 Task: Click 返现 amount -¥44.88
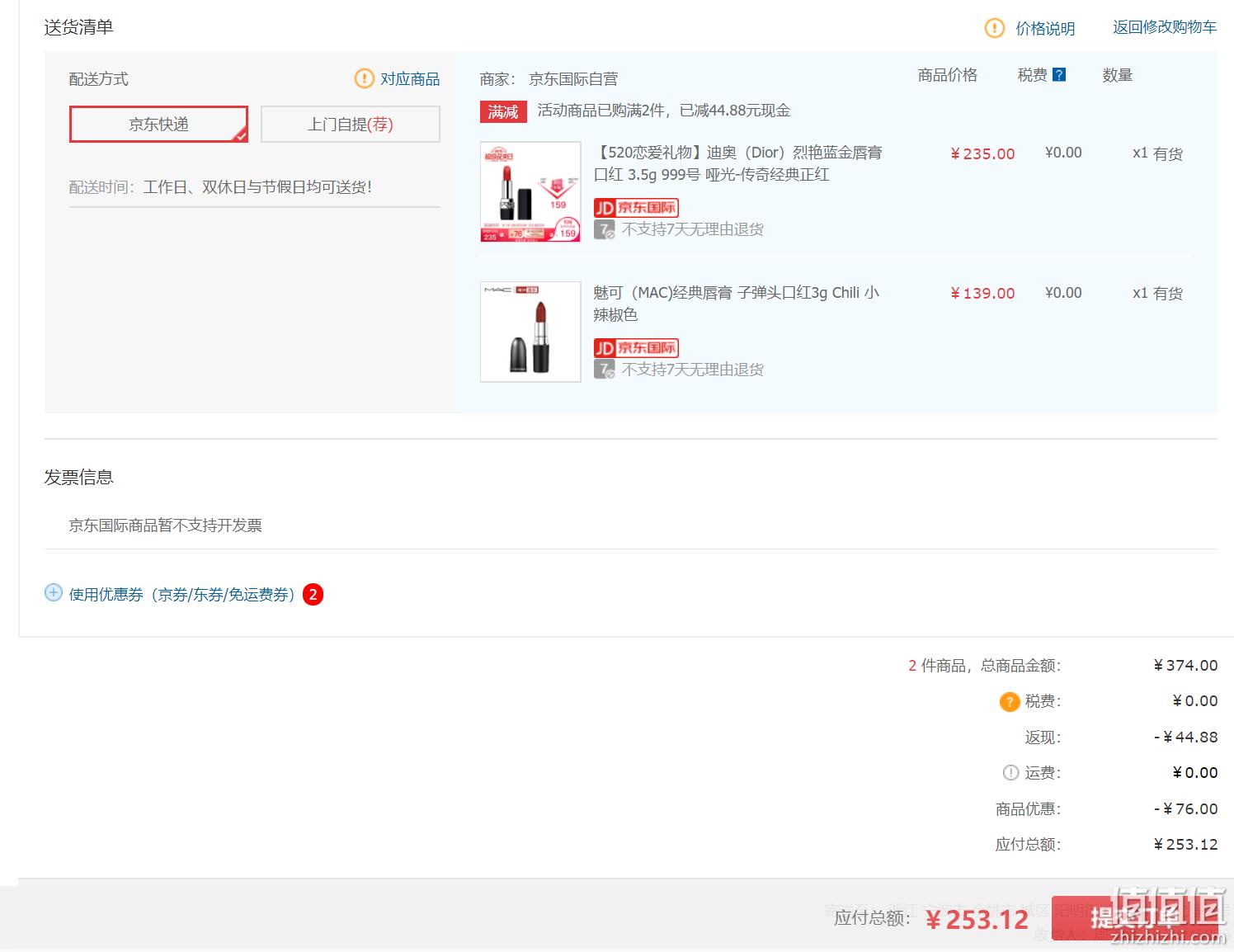click(1185, 738)
